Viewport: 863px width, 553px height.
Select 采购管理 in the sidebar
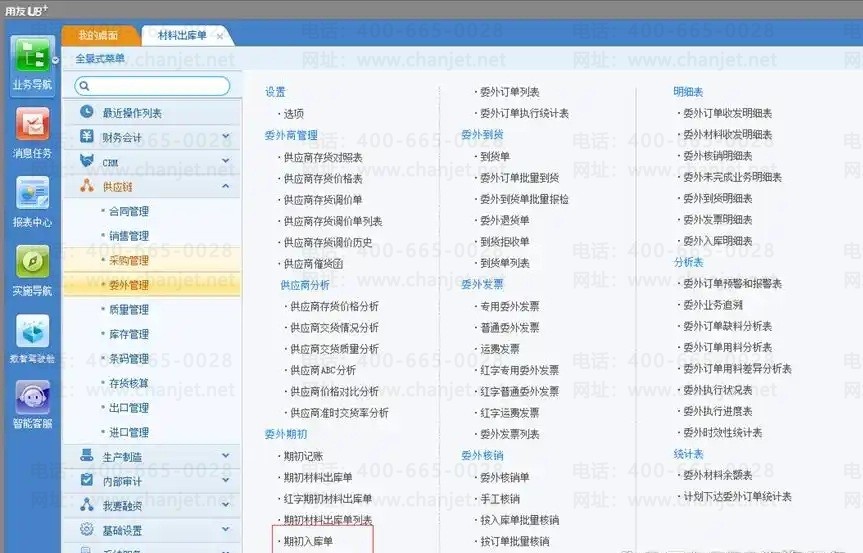tap(128, 260)
